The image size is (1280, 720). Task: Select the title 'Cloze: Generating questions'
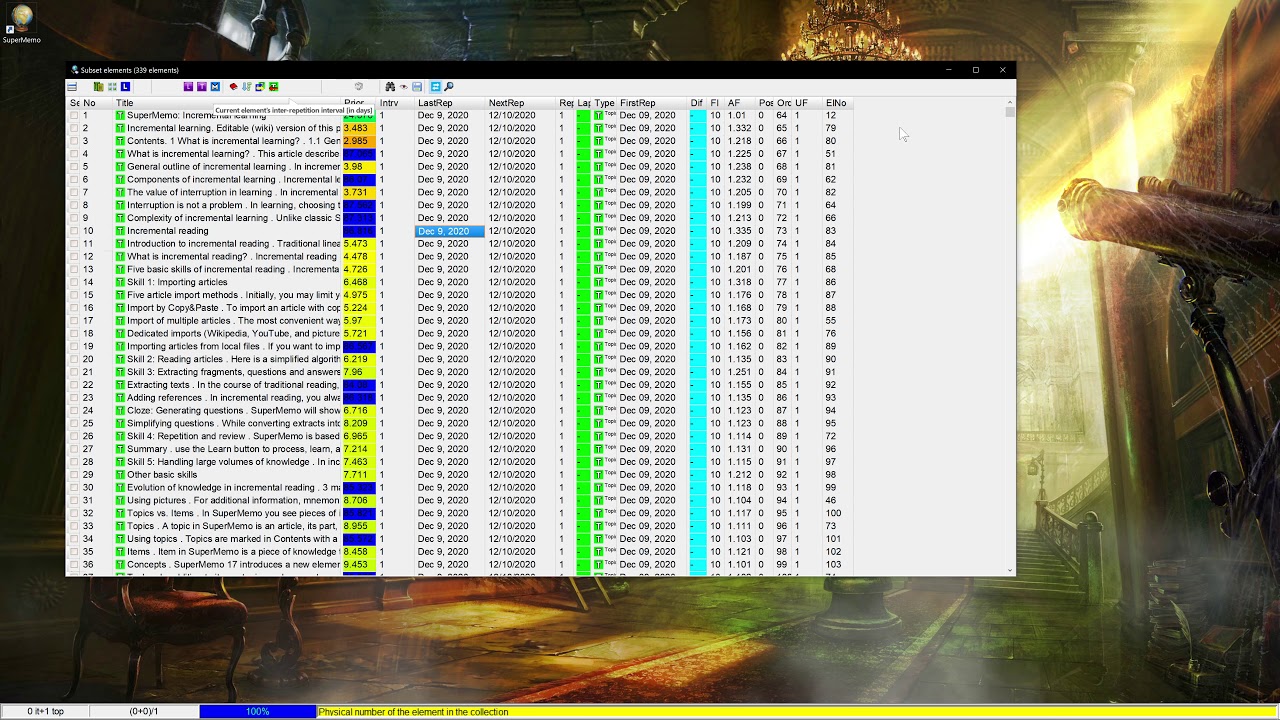coord(233,410)
